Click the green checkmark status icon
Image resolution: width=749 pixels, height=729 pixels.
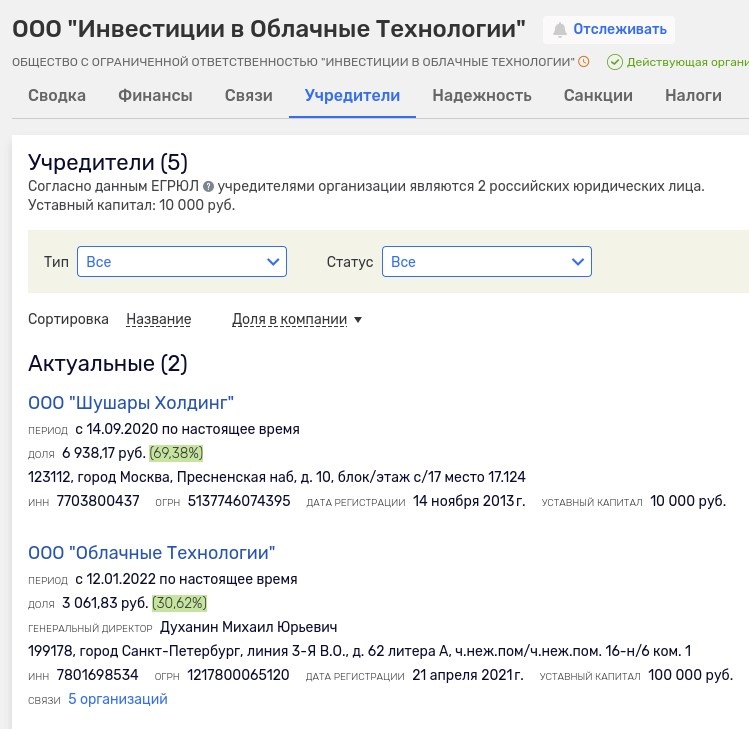pos(615,62)
